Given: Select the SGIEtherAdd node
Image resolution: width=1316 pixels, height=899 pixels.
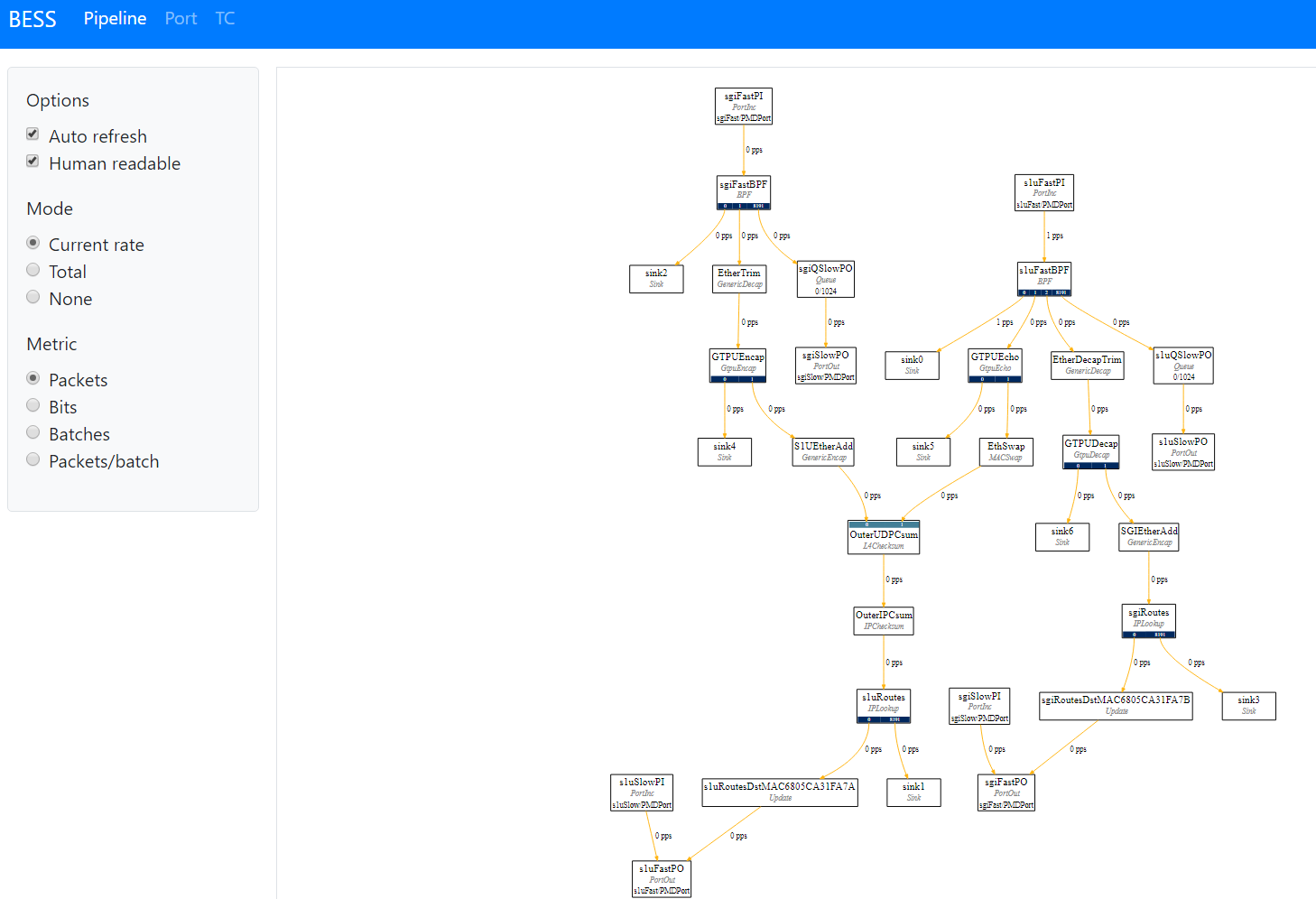Looking at the screenshot, I should [x=1149, y=537].
